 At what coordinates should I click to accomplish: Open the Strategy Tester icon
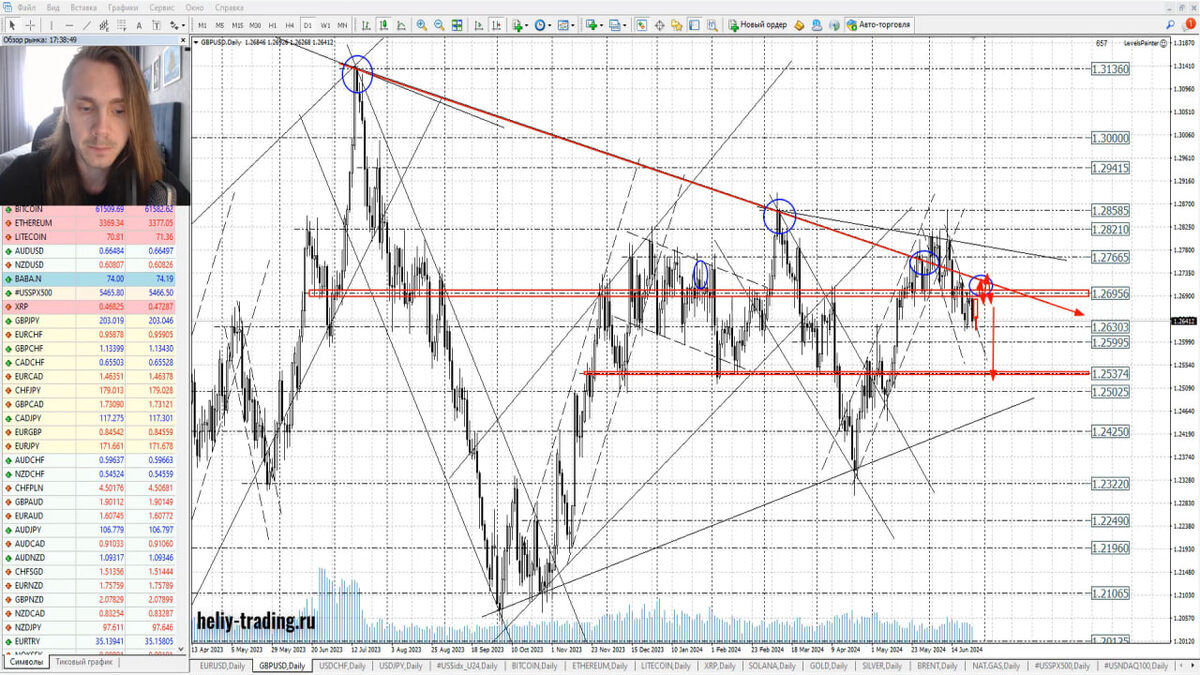[712, 24]
